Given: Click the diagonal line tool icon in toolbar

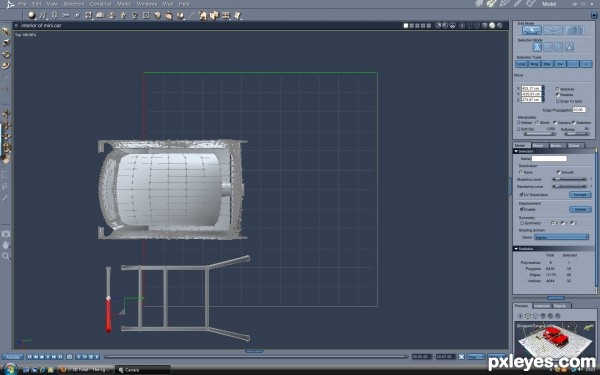Looking at the screenshot, I should (x=191, y=15).
